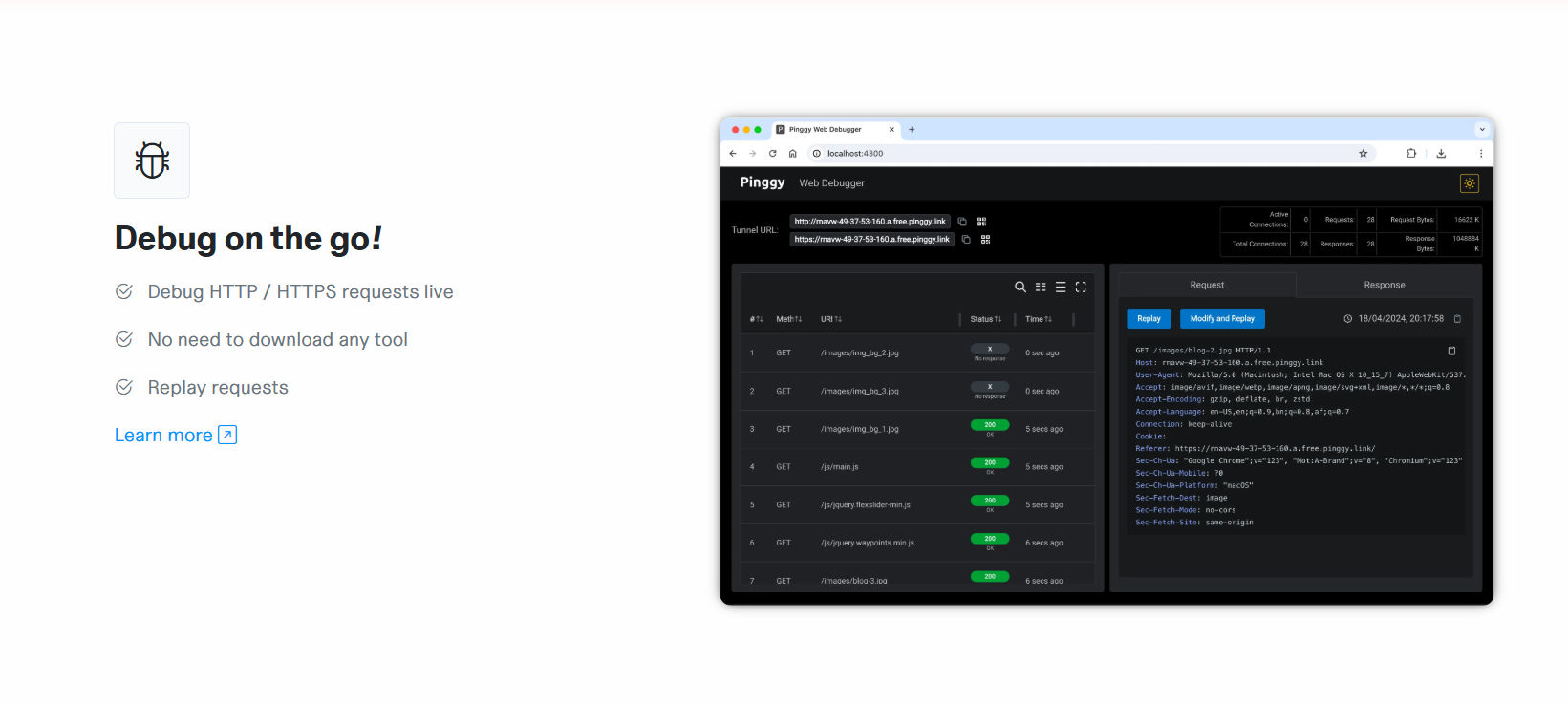Select the /js/jquery.waypoints.min.js request row

[x=917, y=544]
